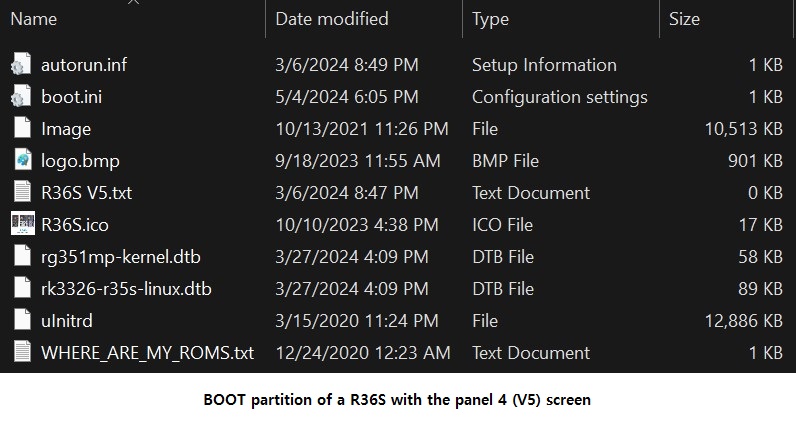Viewport: 796px width, 425px height.
Task: Select the blank Image file icon
Action: [22, 128]
